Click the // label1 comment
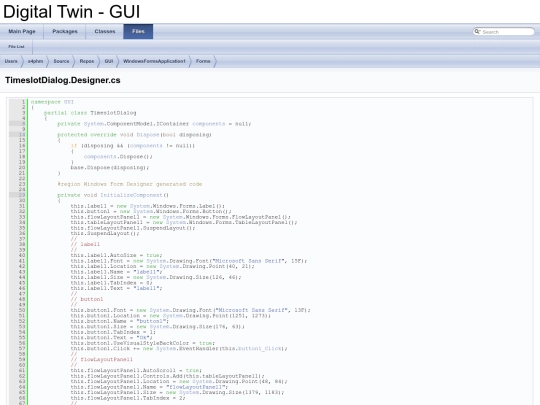The width and height of the screenshot is (540, 405). (x=85, y=244)
